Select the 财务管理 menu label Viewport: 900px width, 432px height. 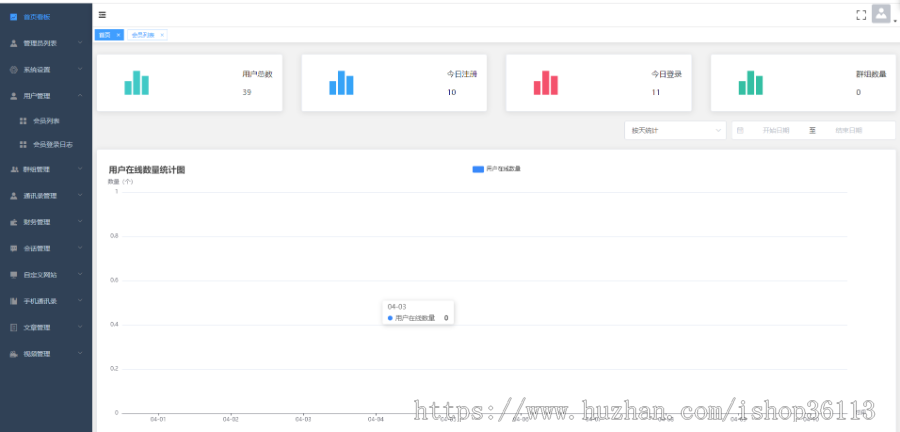tap(37, 223)
